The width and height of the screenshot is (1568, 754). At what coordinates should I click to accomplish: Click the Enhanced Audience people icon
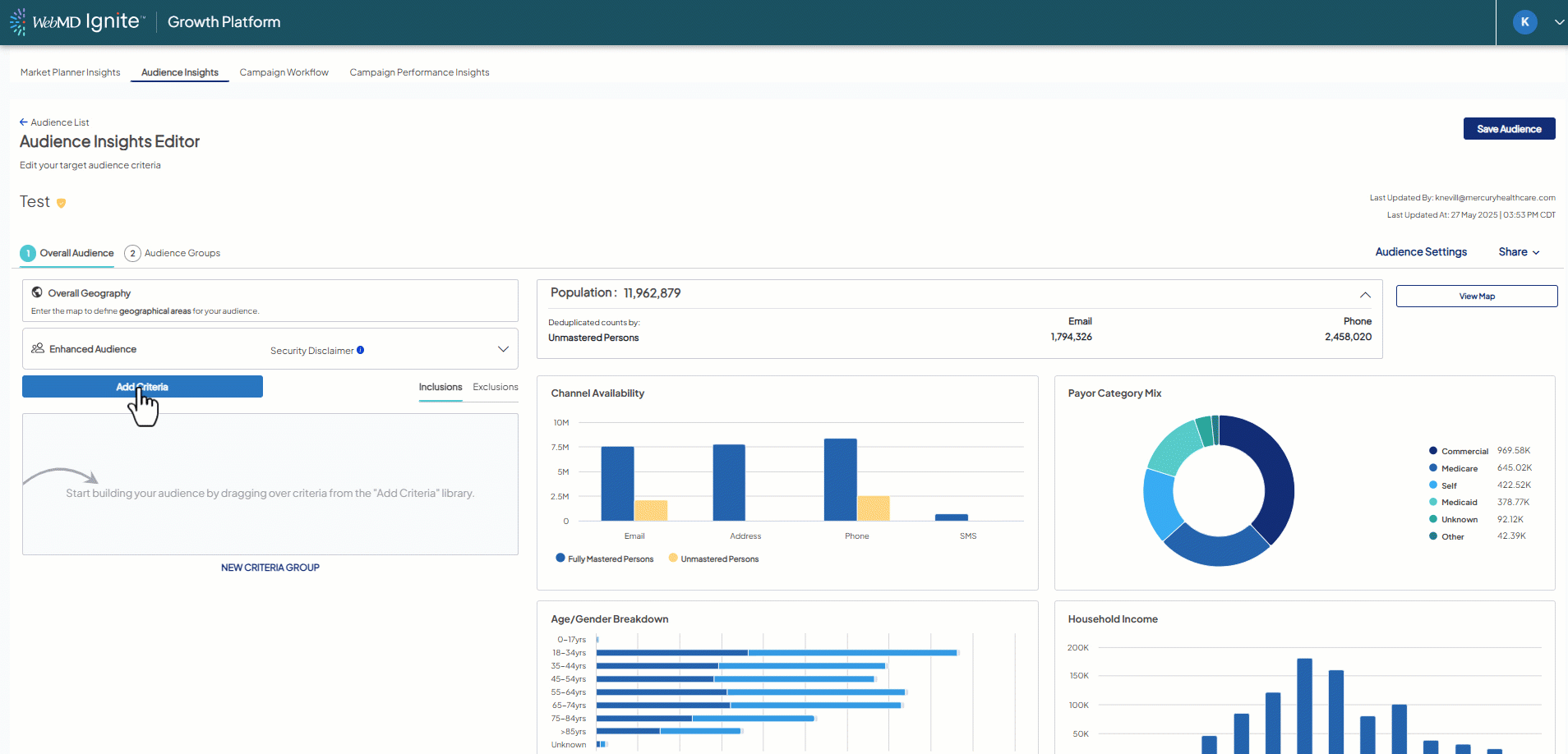[38, 348]
